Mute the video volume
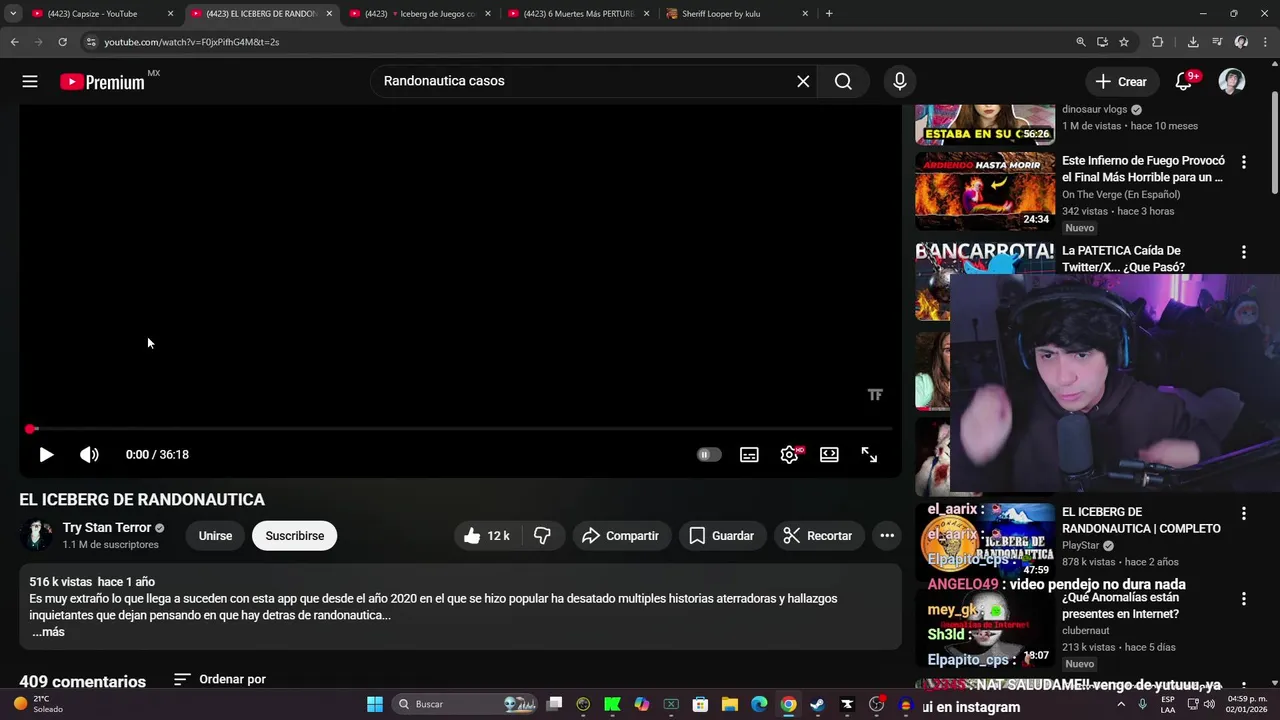This screenshot has height=720, width=1280. pyautogui.click(x=89, y=455)
